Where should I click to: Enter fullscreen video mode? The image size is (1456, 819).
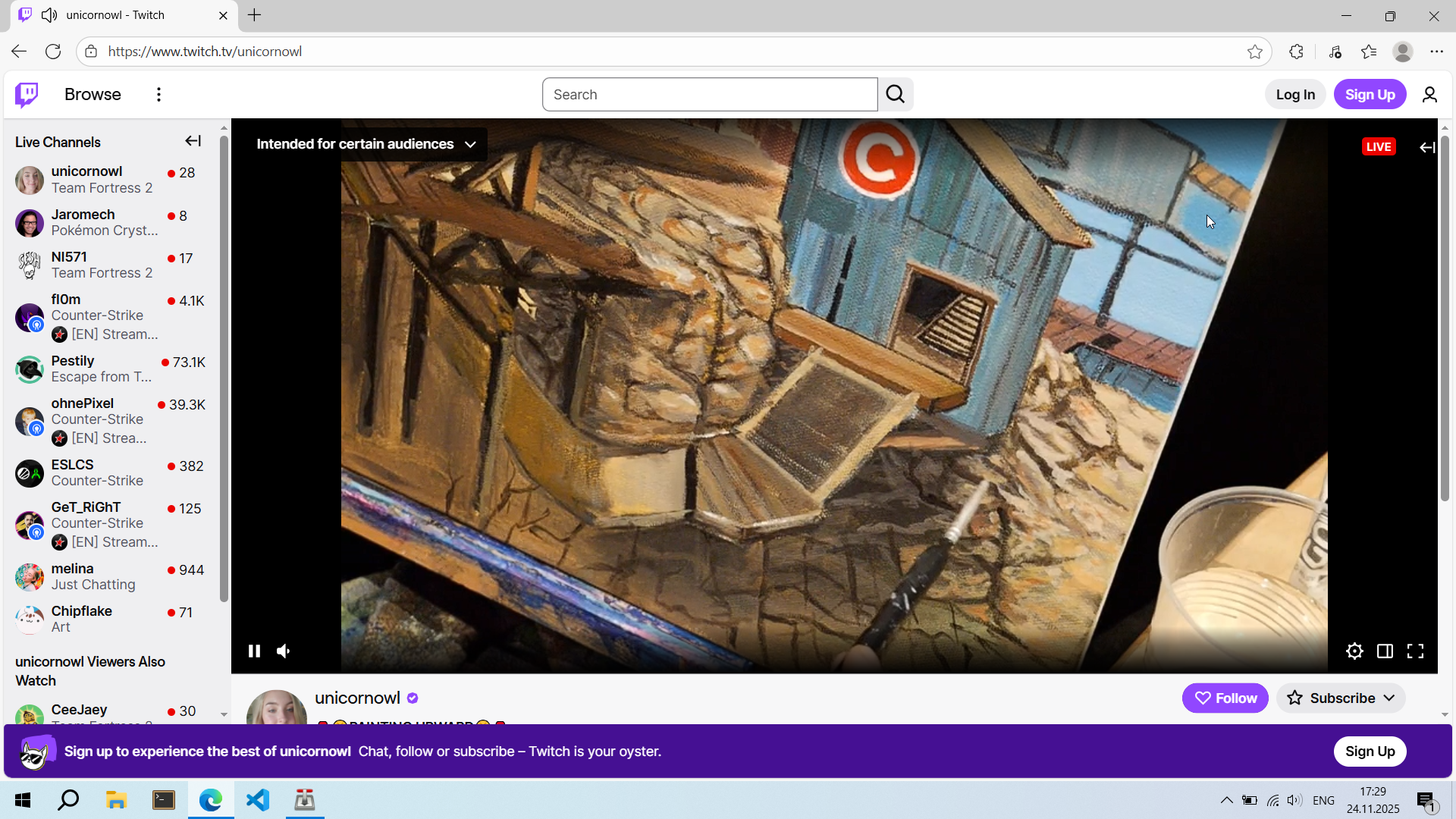coord(1415,651)
